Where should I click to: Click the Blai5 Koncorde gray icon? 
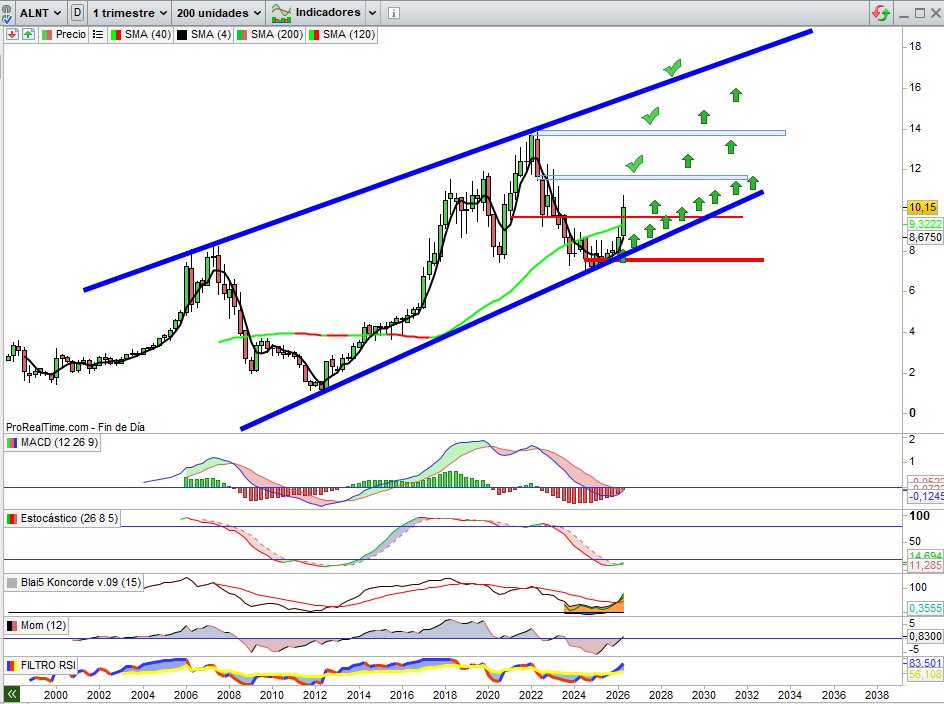11,583
